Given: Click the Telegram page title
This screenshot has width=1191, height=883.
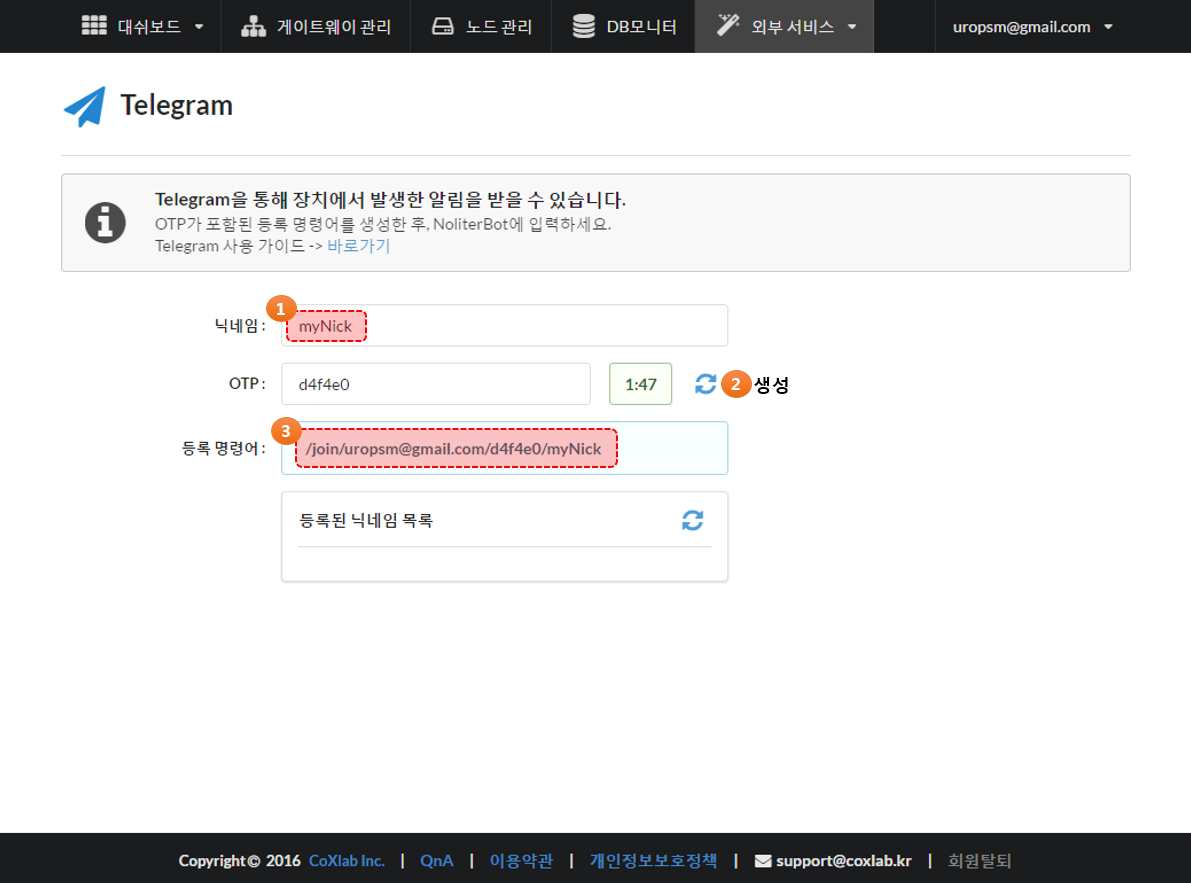Looking at the screenshot, I should point(176,106).
